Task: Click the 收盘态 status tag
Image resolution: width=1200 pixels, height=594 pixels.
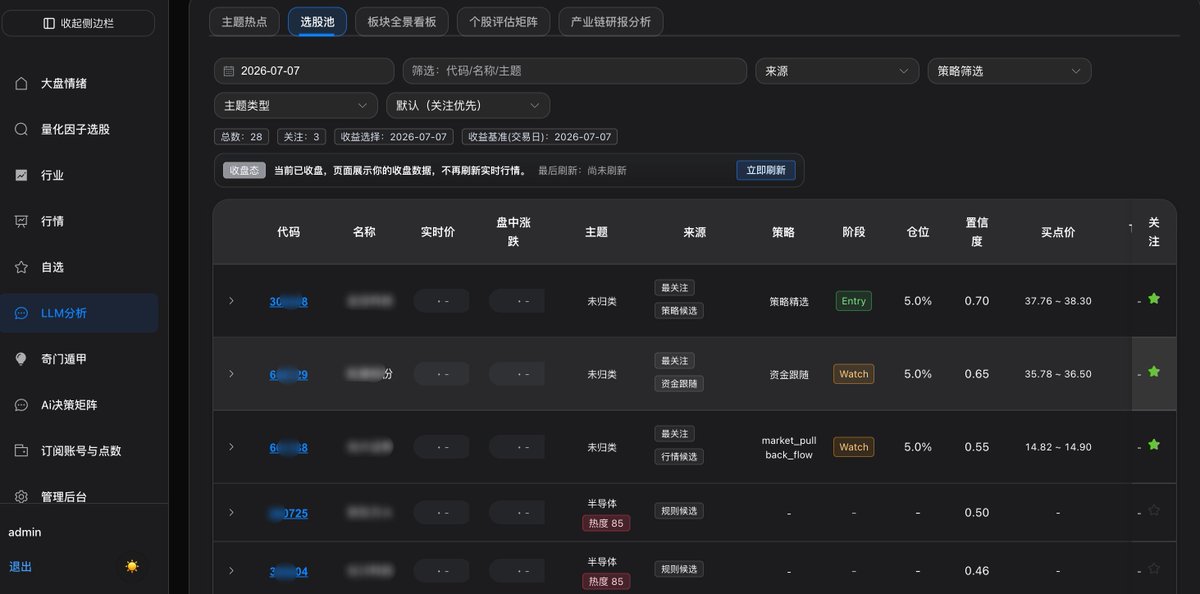Action: click(x=244, y=170)
